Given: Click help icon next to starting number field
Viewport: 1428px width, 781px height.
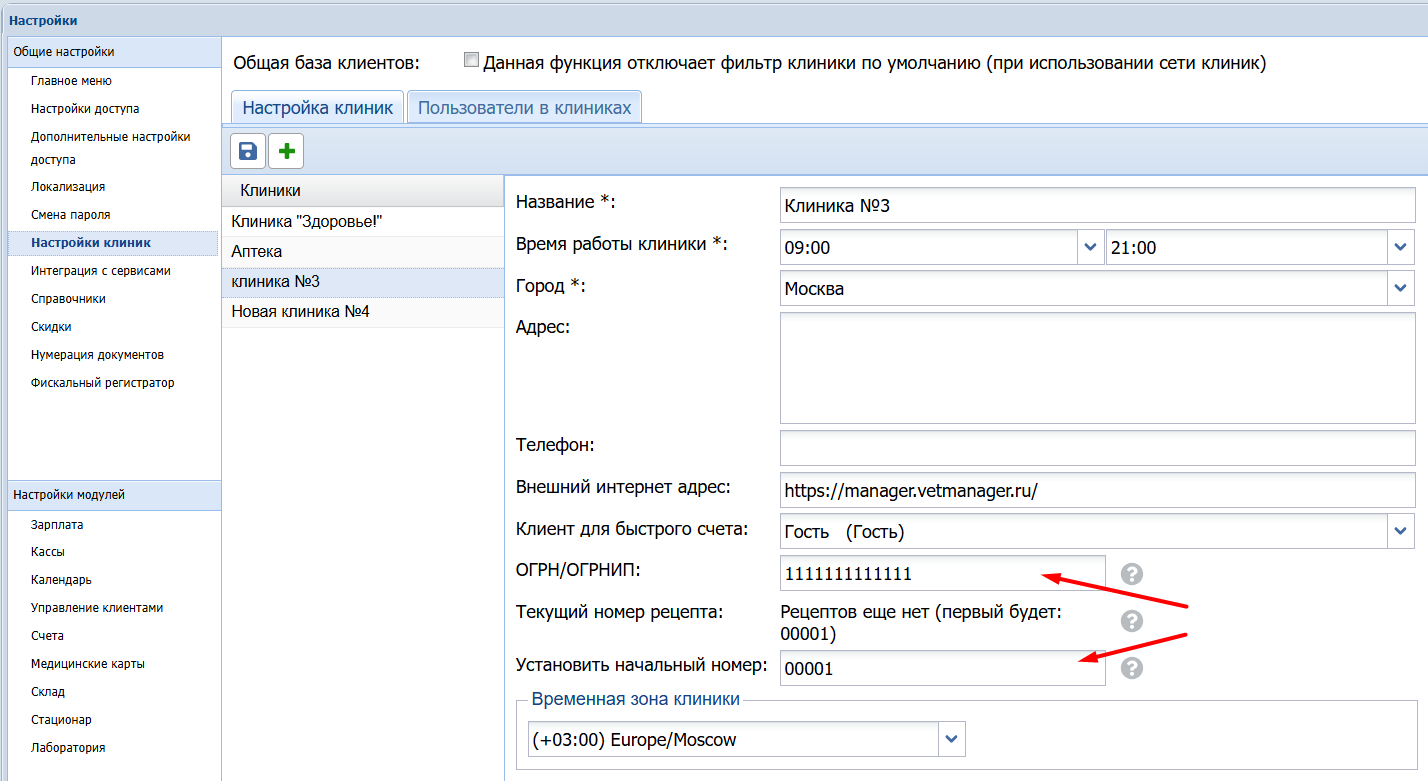Looking at the screenshot, I should (x=1131, y=668).
